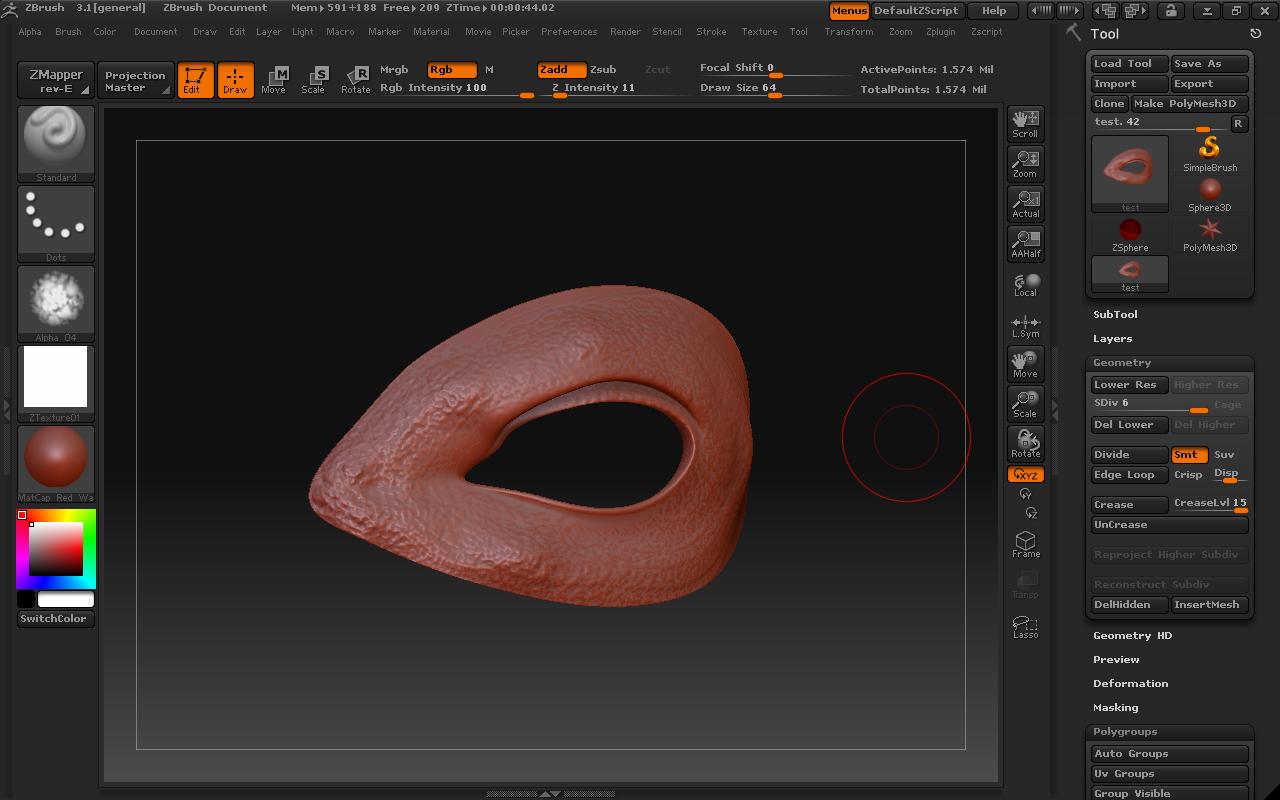The width and height of the screenshot is (1280, 800).
Task: Toggle Local transformations
Action: [1025, 285]
